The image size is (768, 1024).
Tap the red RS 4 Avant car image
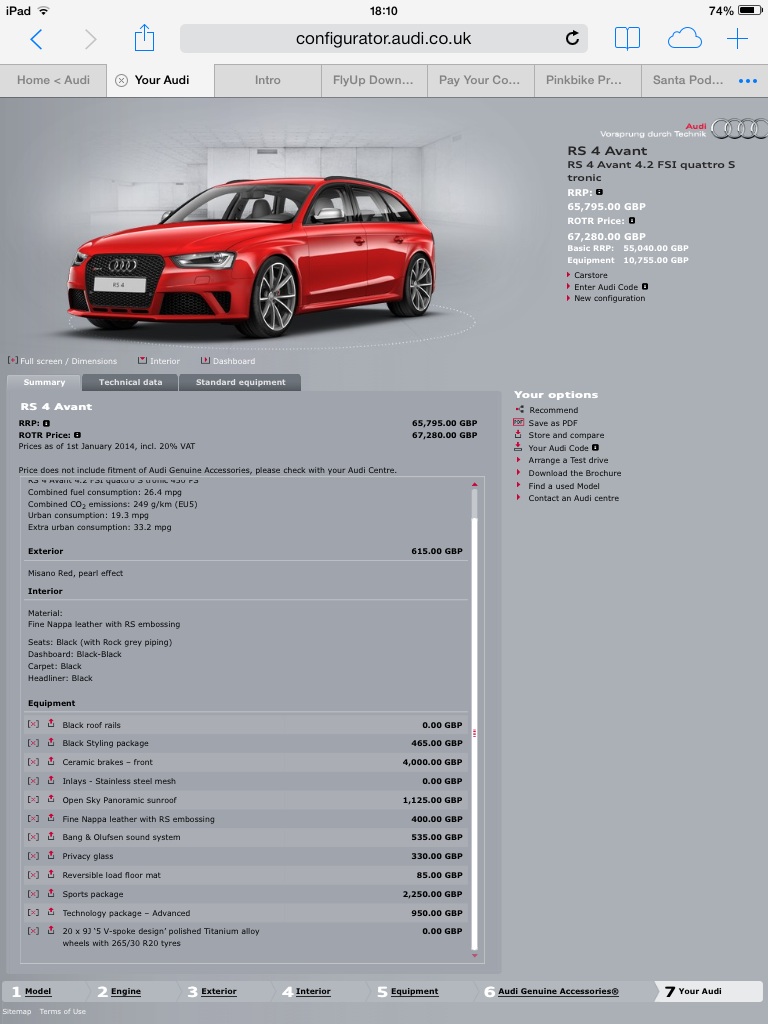click(251, 256)
